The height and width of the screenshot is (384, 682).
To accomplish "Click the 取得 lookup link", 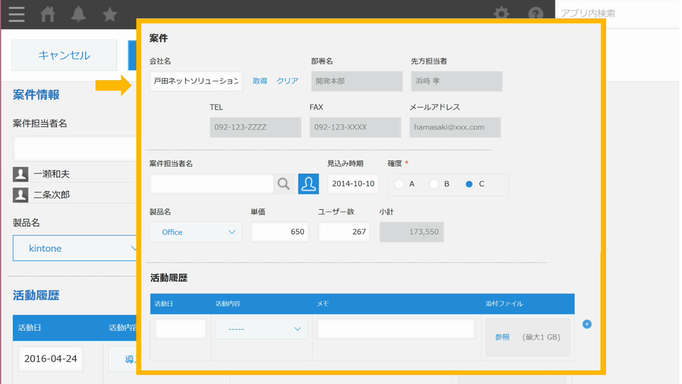I will (x=260, y=81).
